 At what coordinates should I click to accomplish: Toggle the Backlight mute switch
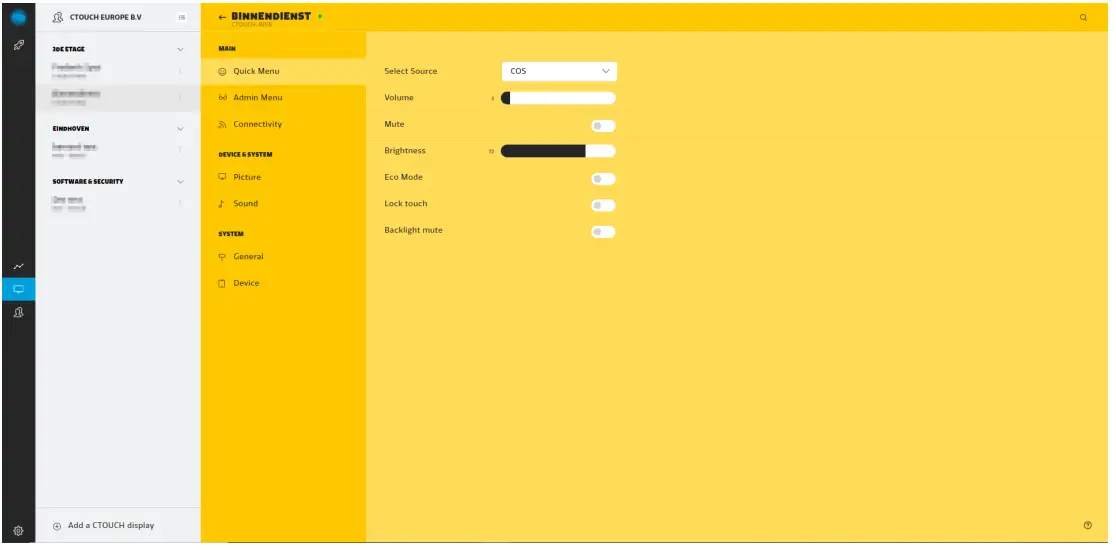tap(603, 232)
